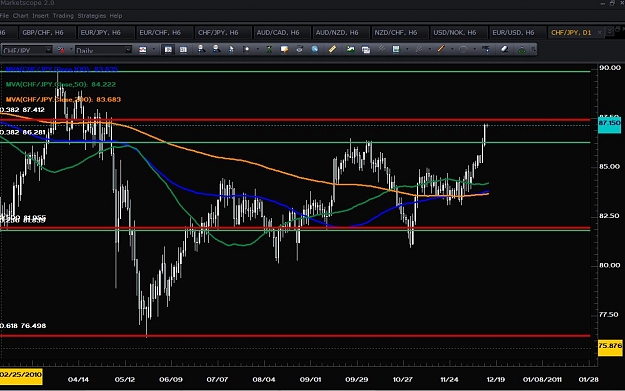
Task: Open the CHF/JPY symbol dropdown
Action: (48, 50)
